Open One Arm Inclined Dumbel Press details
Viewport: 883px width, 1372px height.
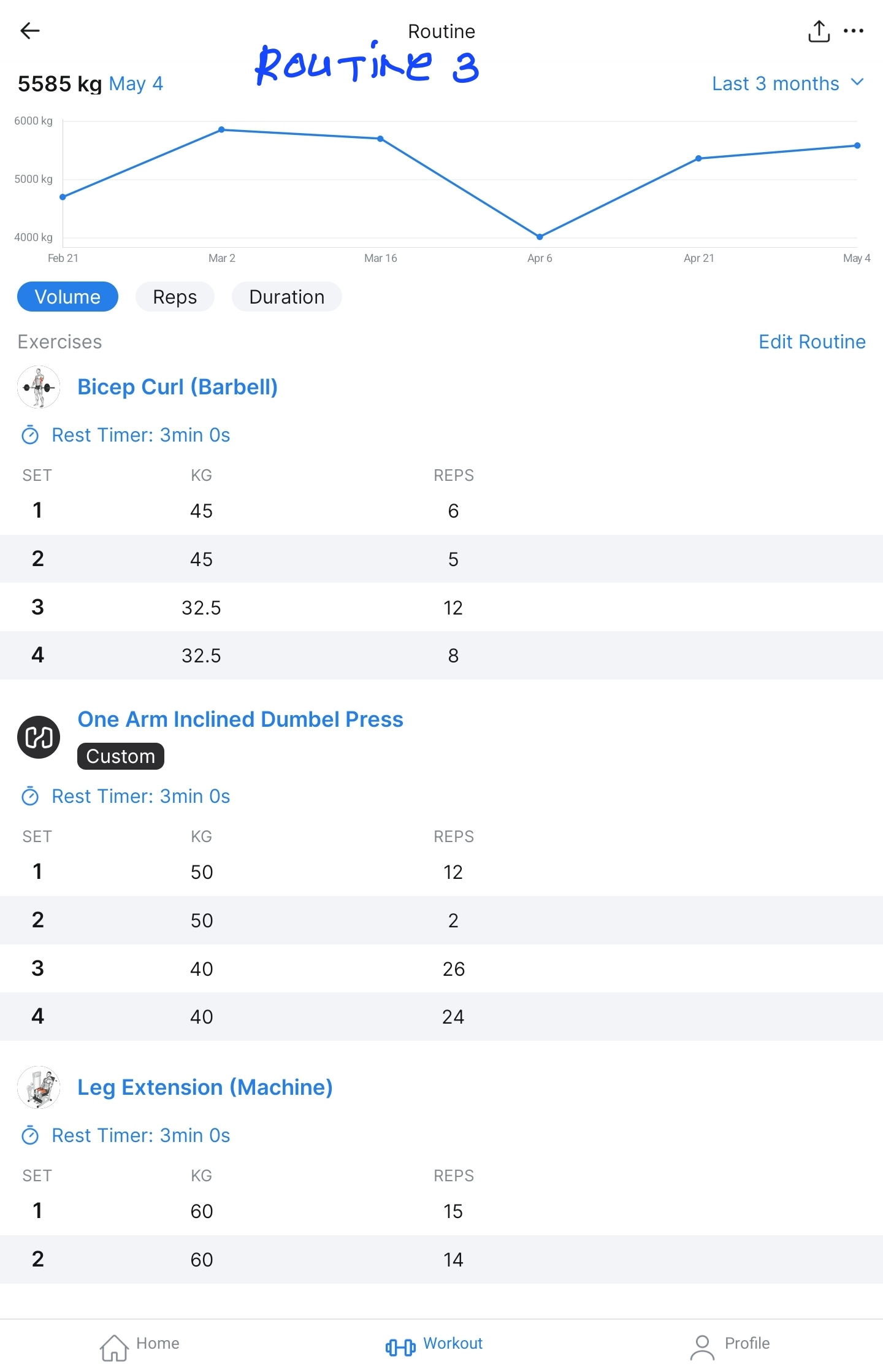coord(240,719)
